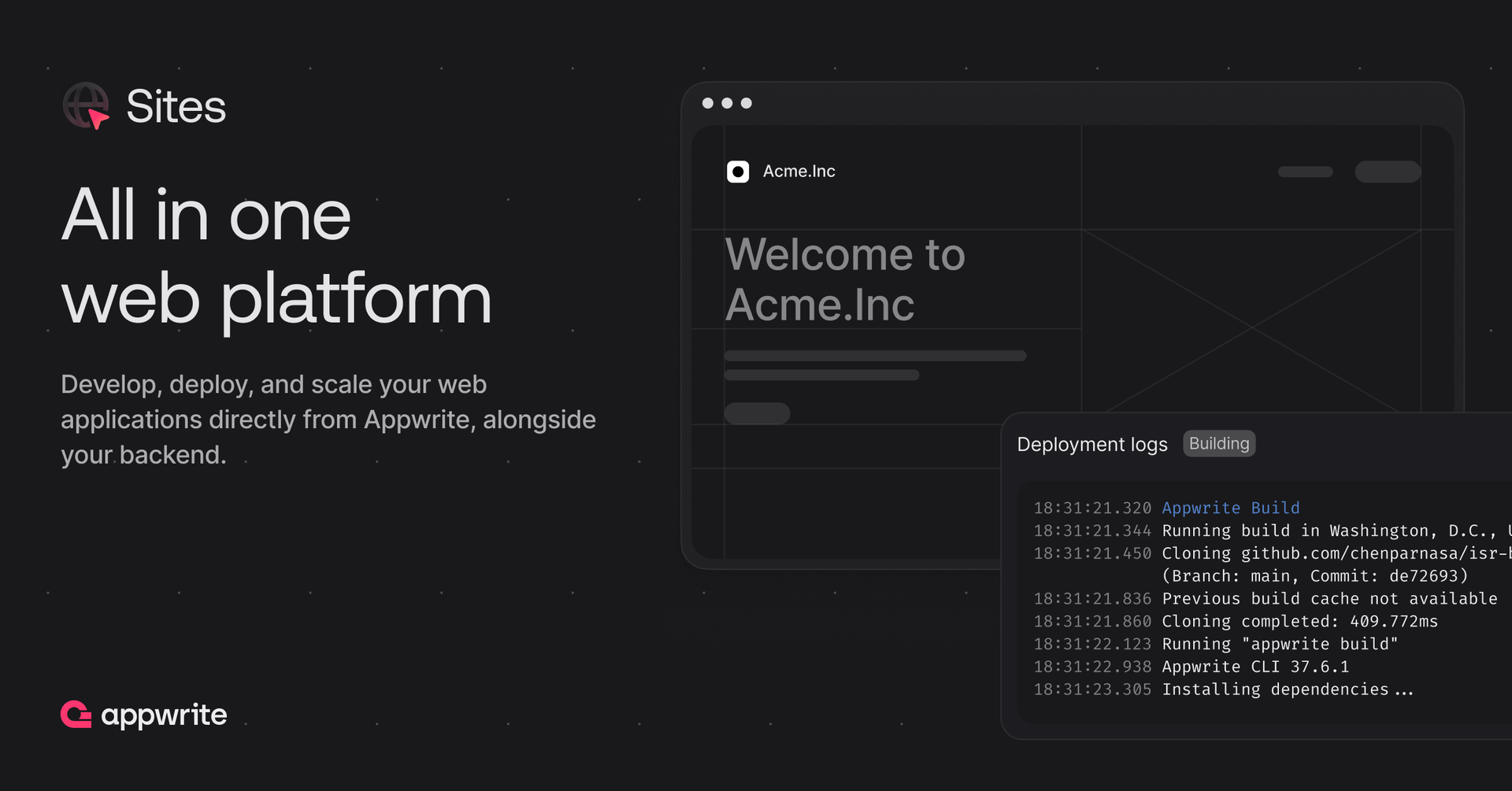Screen dimensions: 1512x791
Task: Click the Cloning completed log entry
Action: point(1299,622)
